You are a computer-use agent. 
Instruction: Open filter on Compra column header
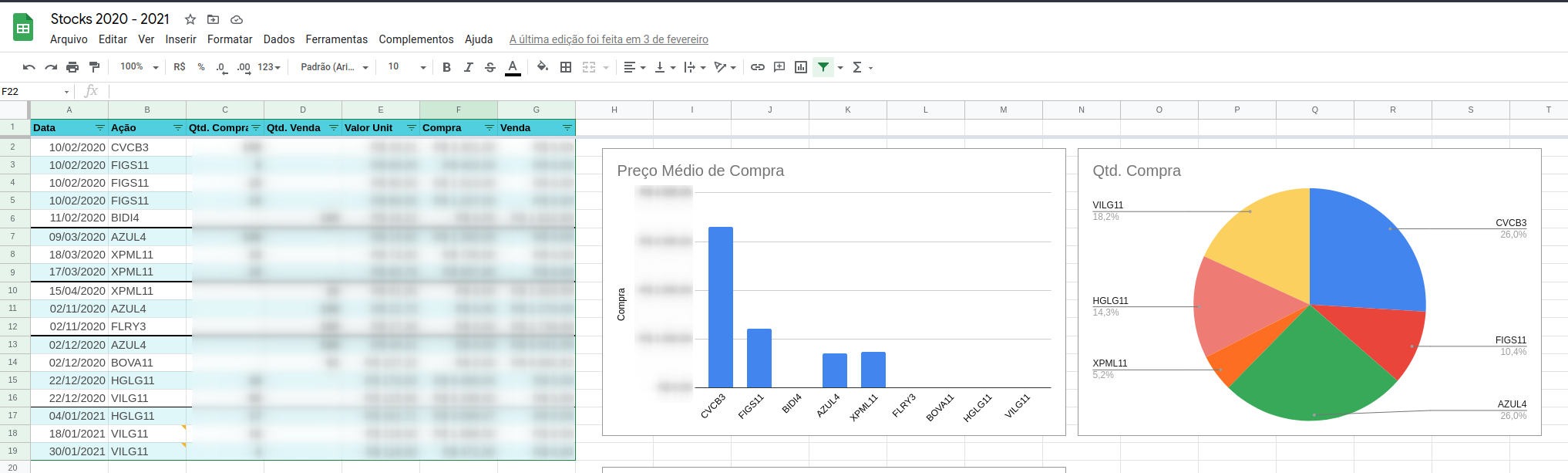pyautogui.click(x=490, y=128)
